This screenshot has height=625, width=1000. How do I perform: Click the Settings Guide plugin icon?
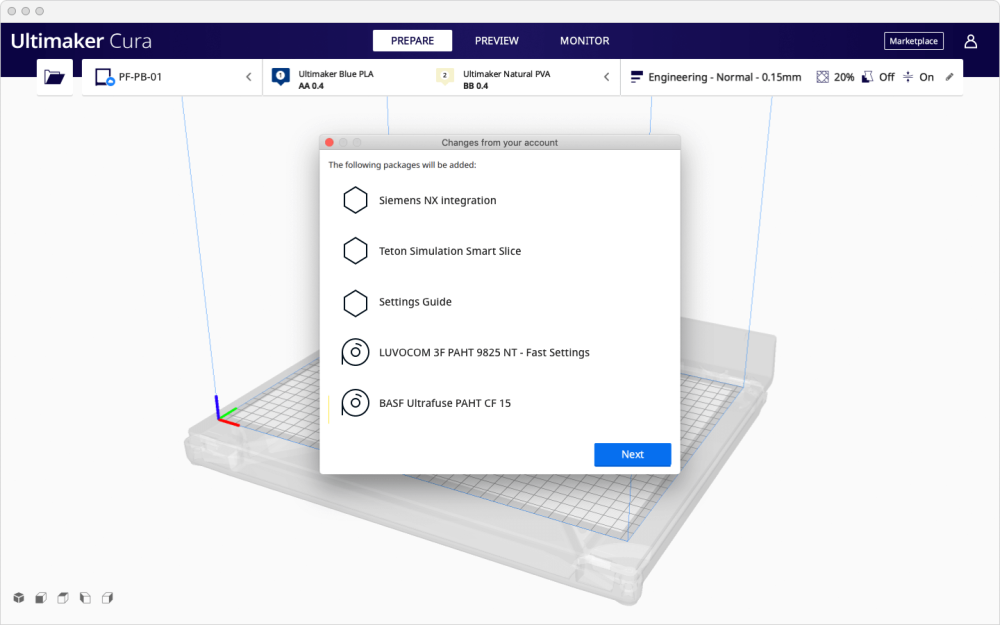(355, 302)
